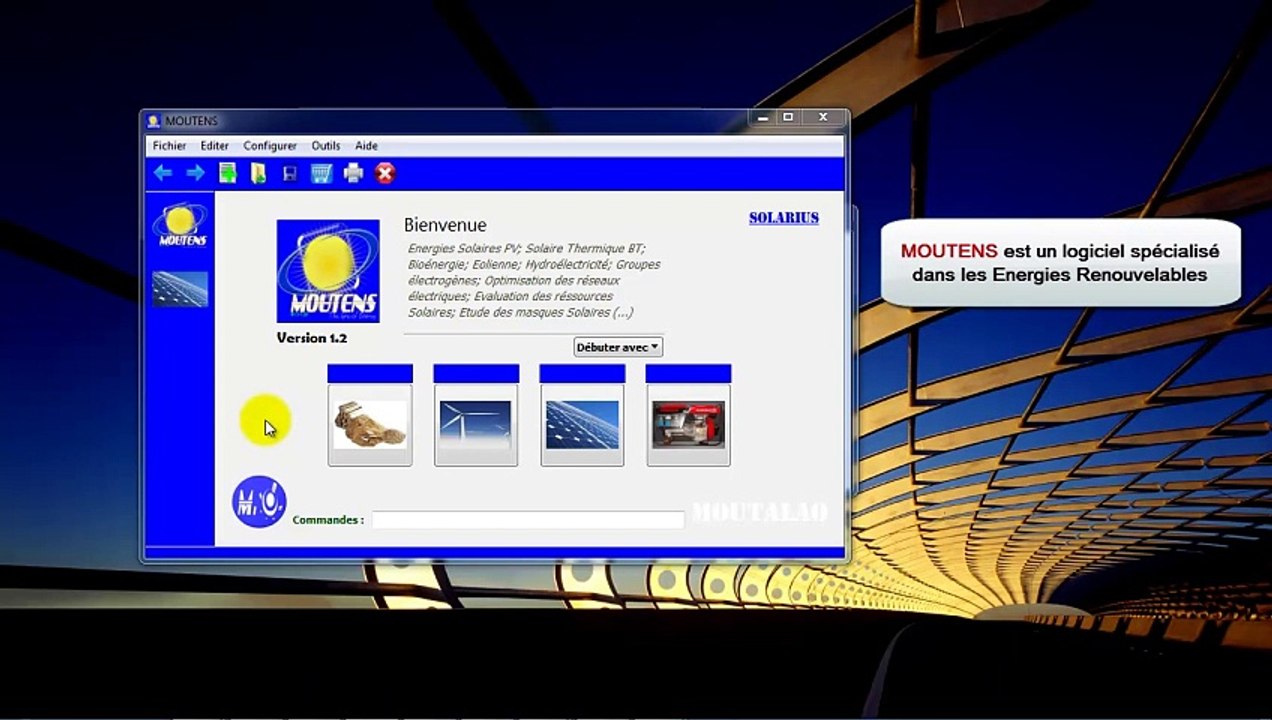Open the Configurer menu
Viewport: 1272px width, 720px height.
pyautogui.click(x=270, y=146)
